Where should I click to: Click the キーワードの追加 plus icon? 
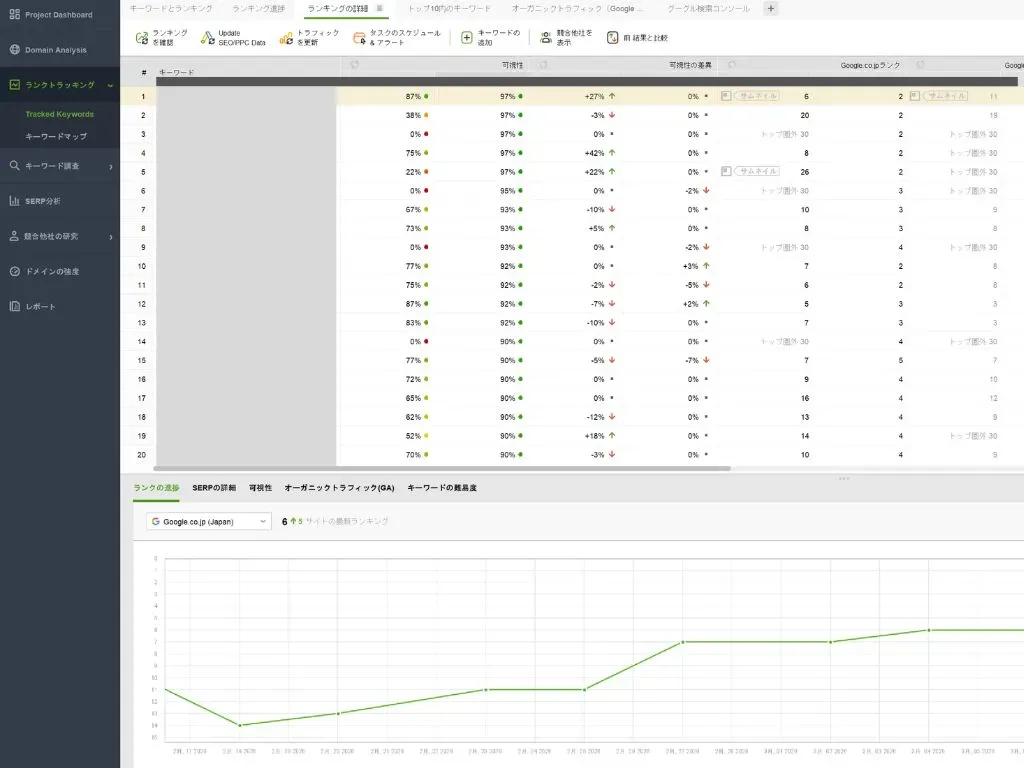[x=467, y=38]
